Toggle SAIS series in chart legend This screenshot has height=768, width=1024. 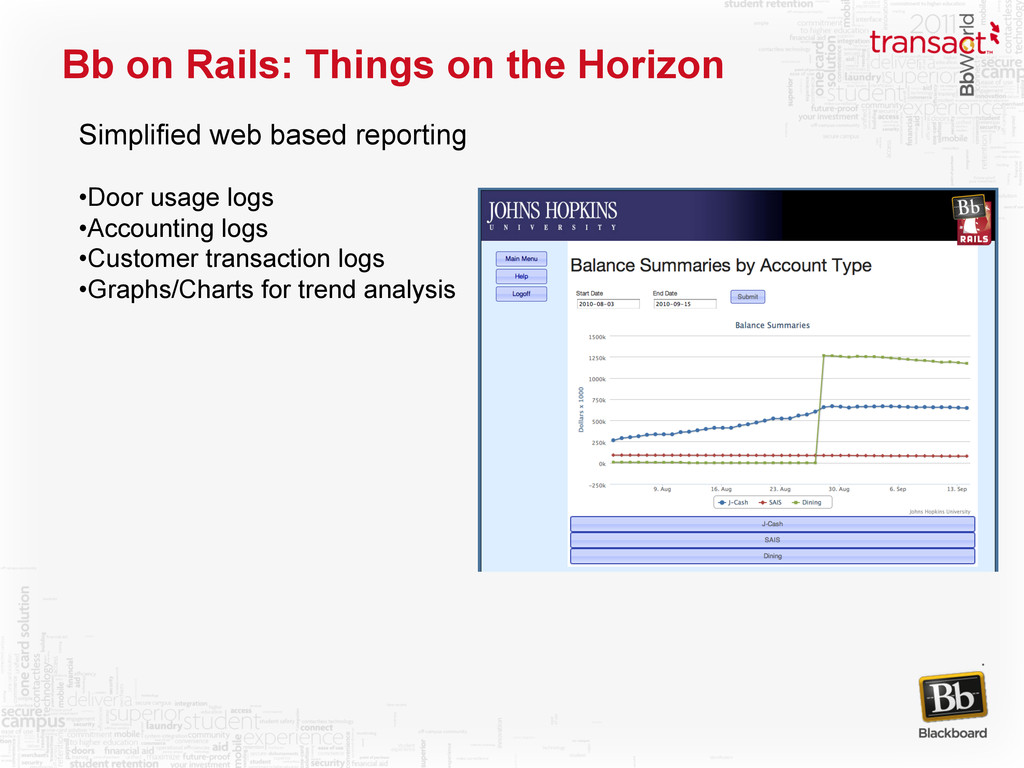[x=770, y=502]
